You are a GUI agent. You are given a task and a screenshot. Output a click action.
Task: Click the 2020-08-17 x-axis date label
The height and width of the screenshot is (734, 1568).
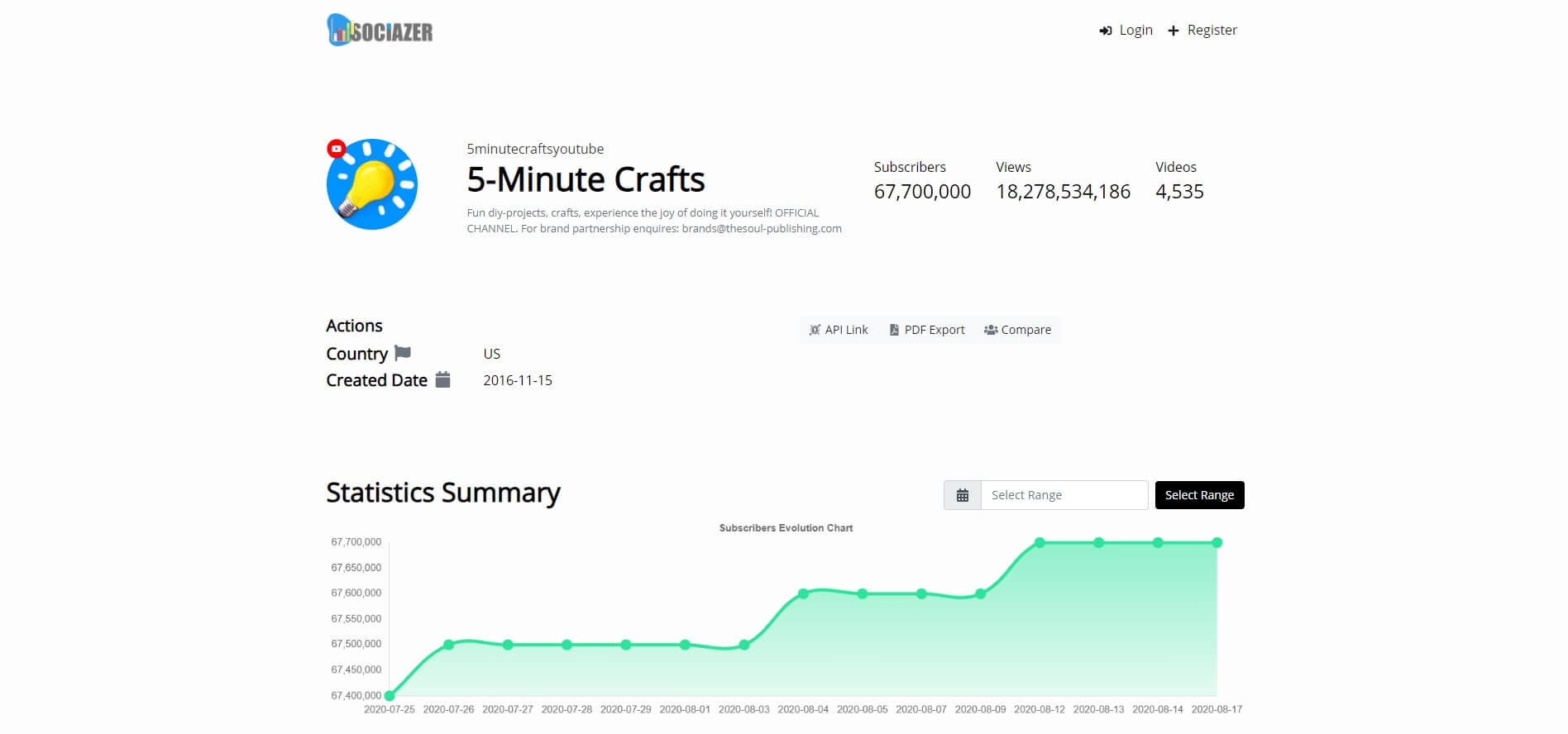tap(1217, 709)
